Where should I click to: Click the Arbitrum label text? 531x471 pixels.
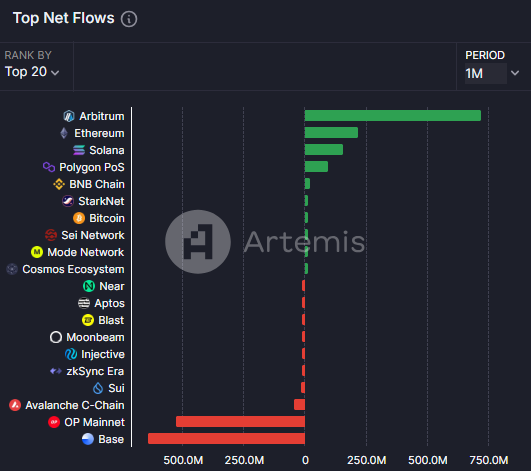pos(102,116)
